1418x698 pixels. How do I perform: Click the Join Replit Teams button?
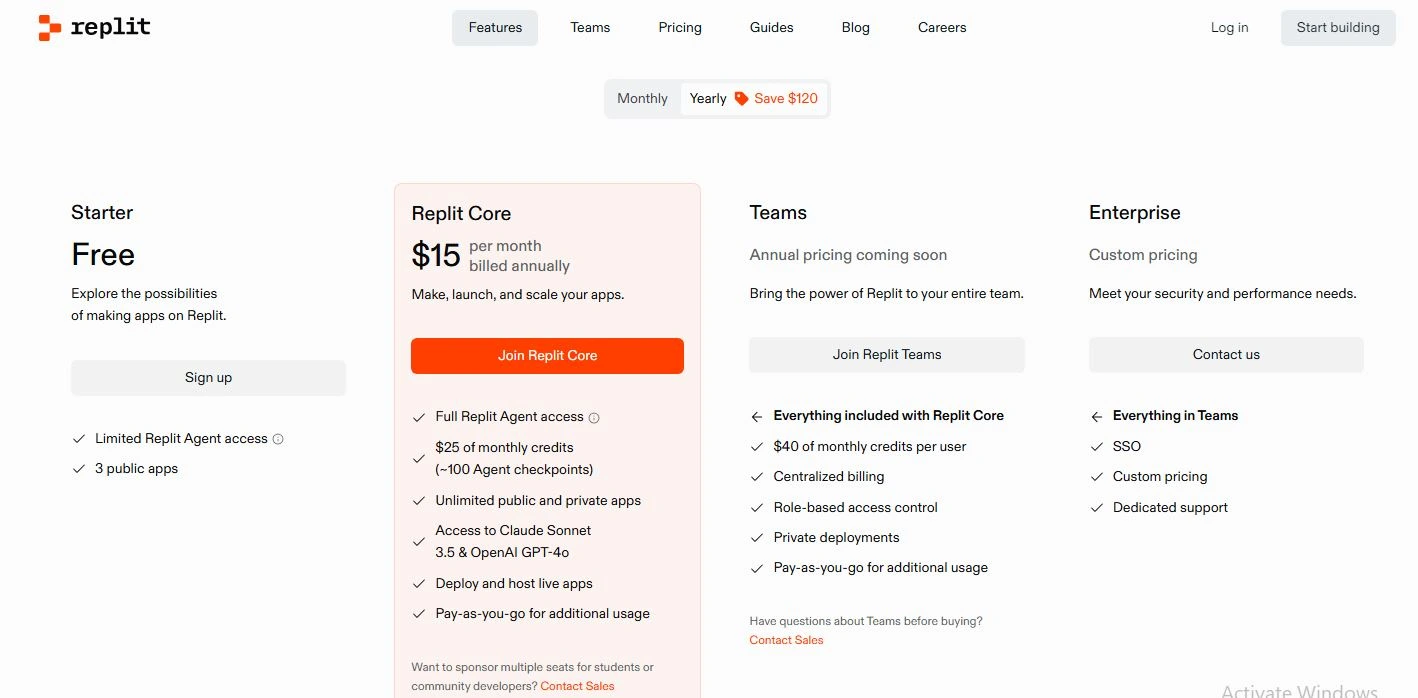pos(887,355)
